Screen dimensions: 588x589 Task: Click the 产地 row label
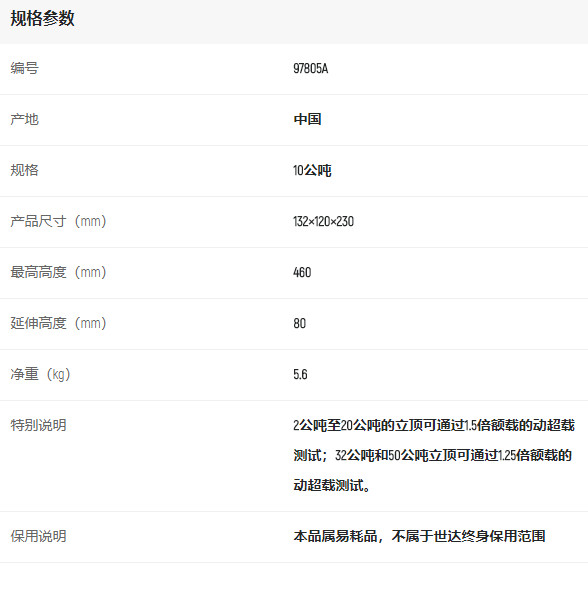tap(24, 119)
